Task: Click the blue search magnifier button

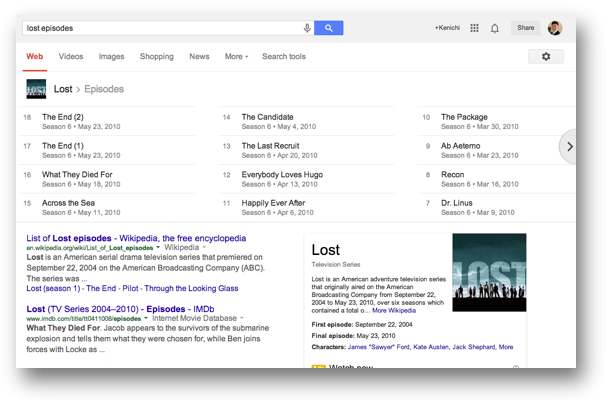Action: pos(329,28)
